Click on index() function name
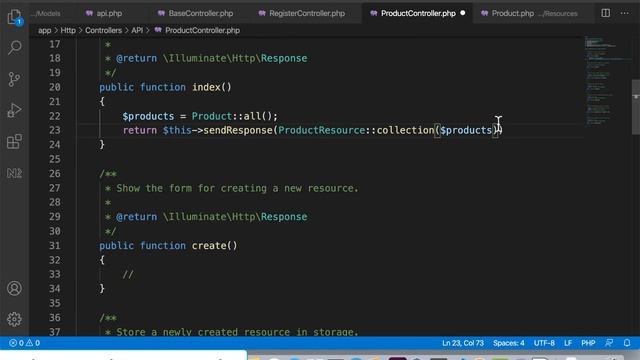 pyautogui.click(x=206, y=87)
